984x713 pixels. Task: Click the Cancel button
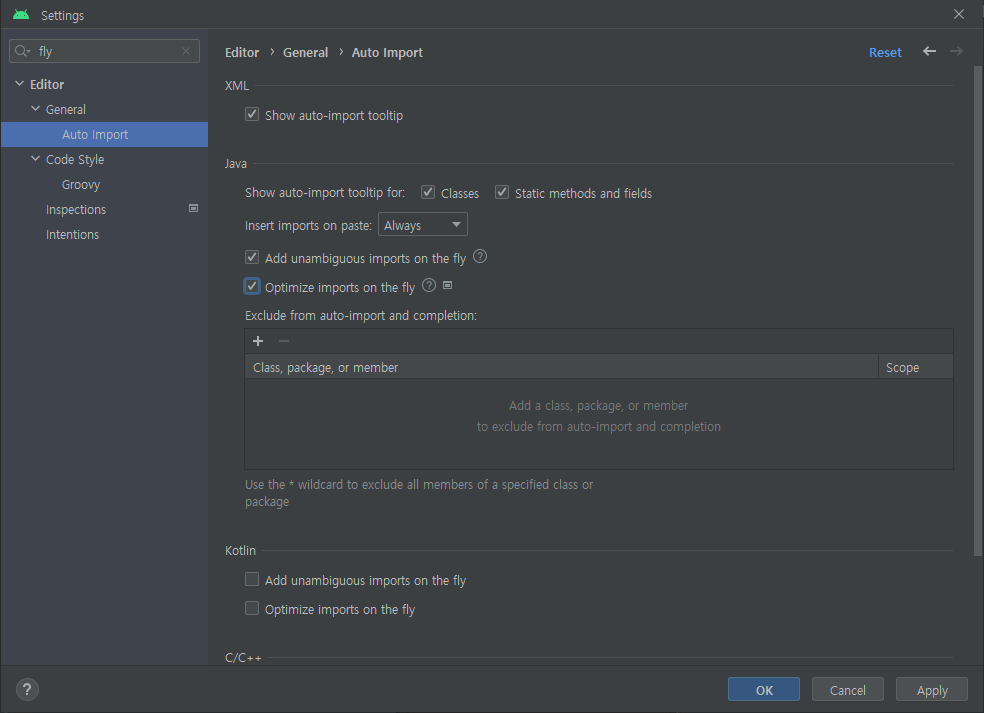(848, 689)
